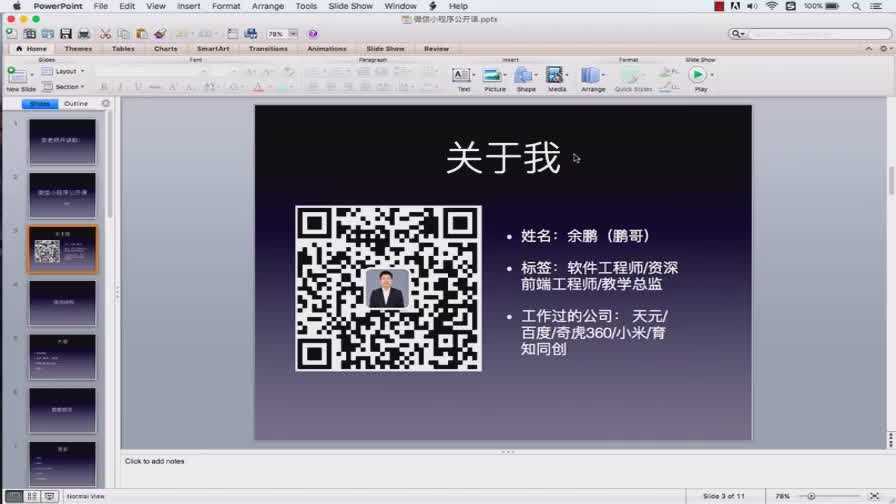Click the Arrange icon
The height and width of the screenshot is (504, 896).
pyautogui.click(x=590, y=75)
